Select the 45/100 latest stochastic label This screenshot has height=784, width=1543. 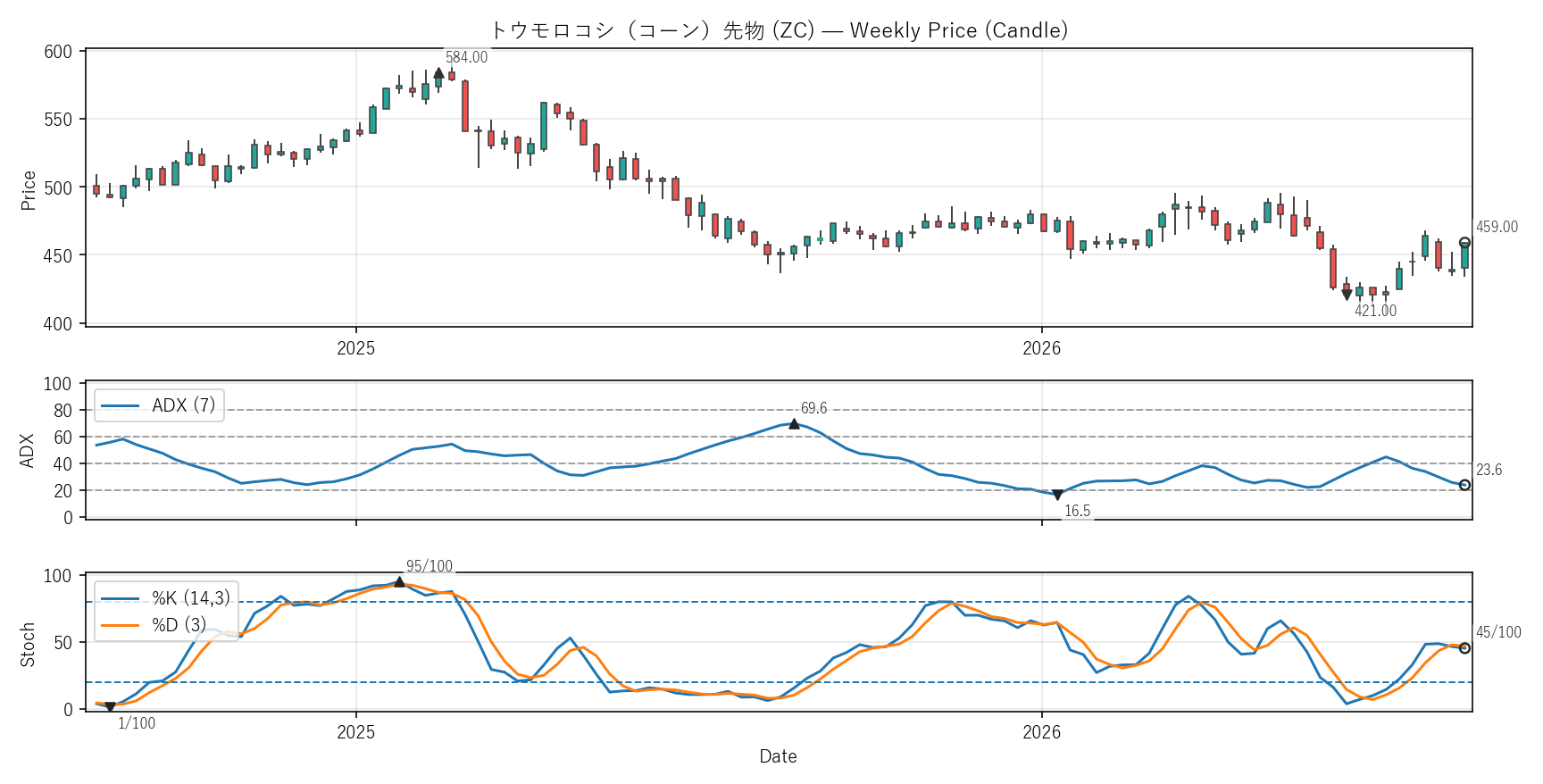(x=1498, y=632)
